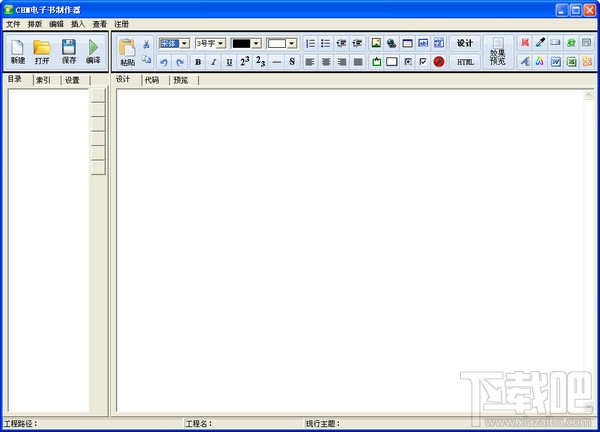Viewport: 600px width, 432px height.
Task: Open the 注册 menu
Action: [x=121, y=24]
